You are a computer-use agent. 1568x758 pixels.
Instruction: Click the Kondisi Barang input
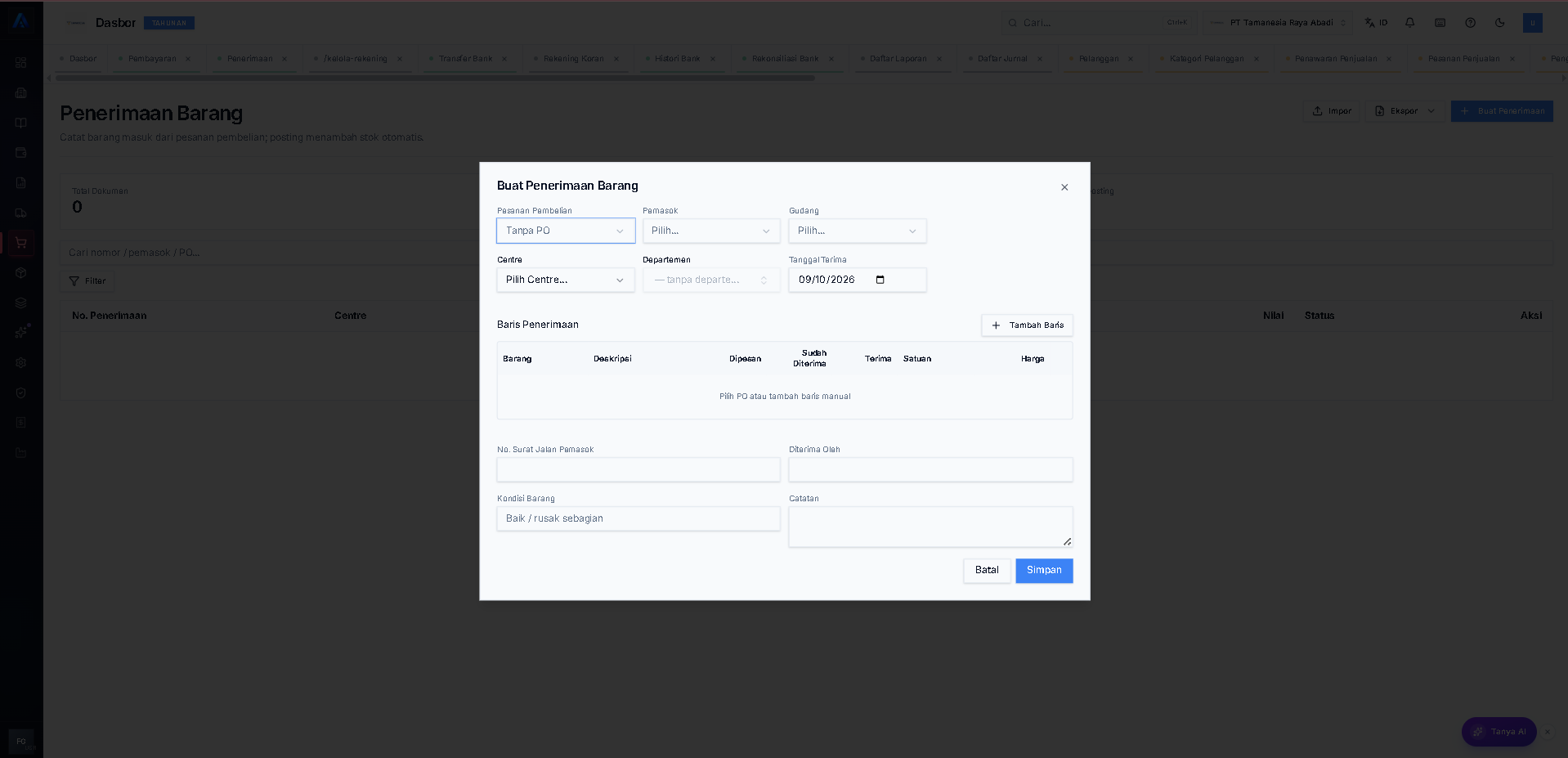[638, 518]
